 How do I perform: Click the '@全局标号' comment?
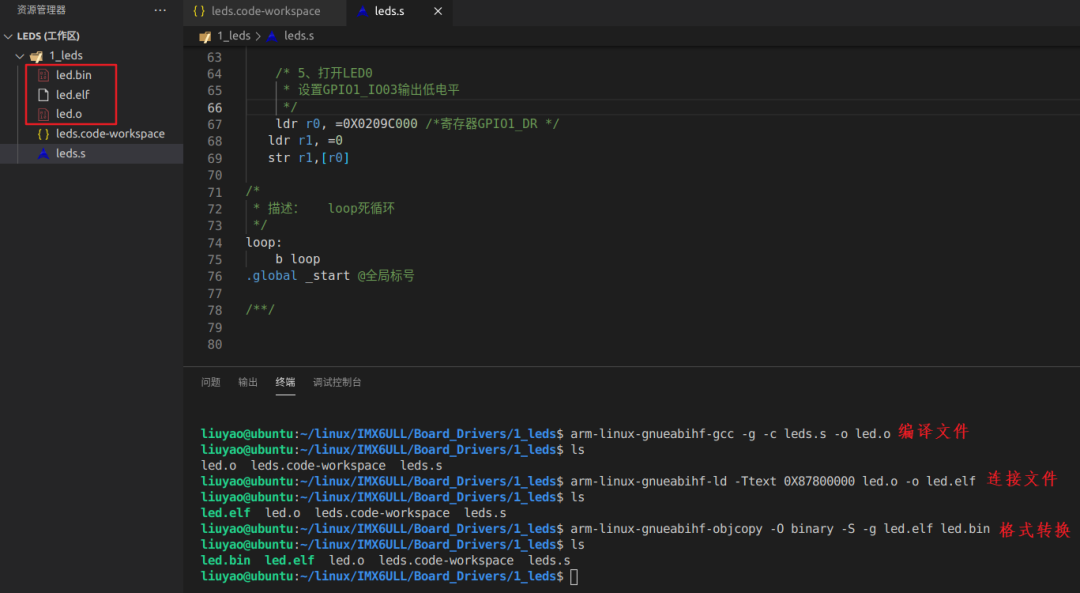coord(386,276)
